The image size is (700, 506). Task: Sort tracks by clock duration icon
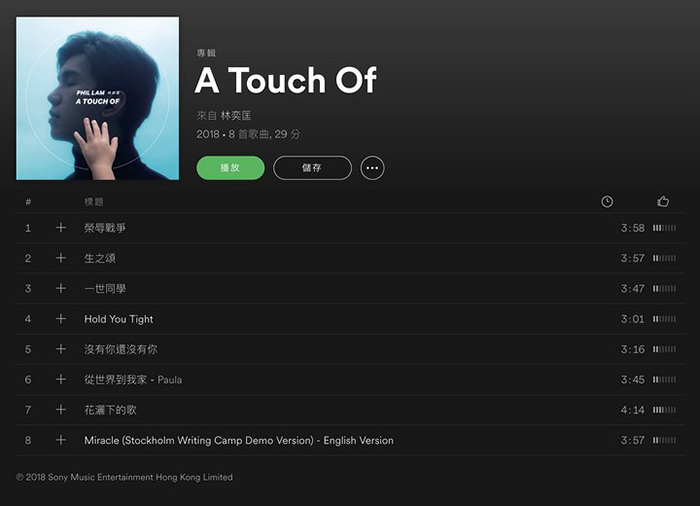coord(607,202)
